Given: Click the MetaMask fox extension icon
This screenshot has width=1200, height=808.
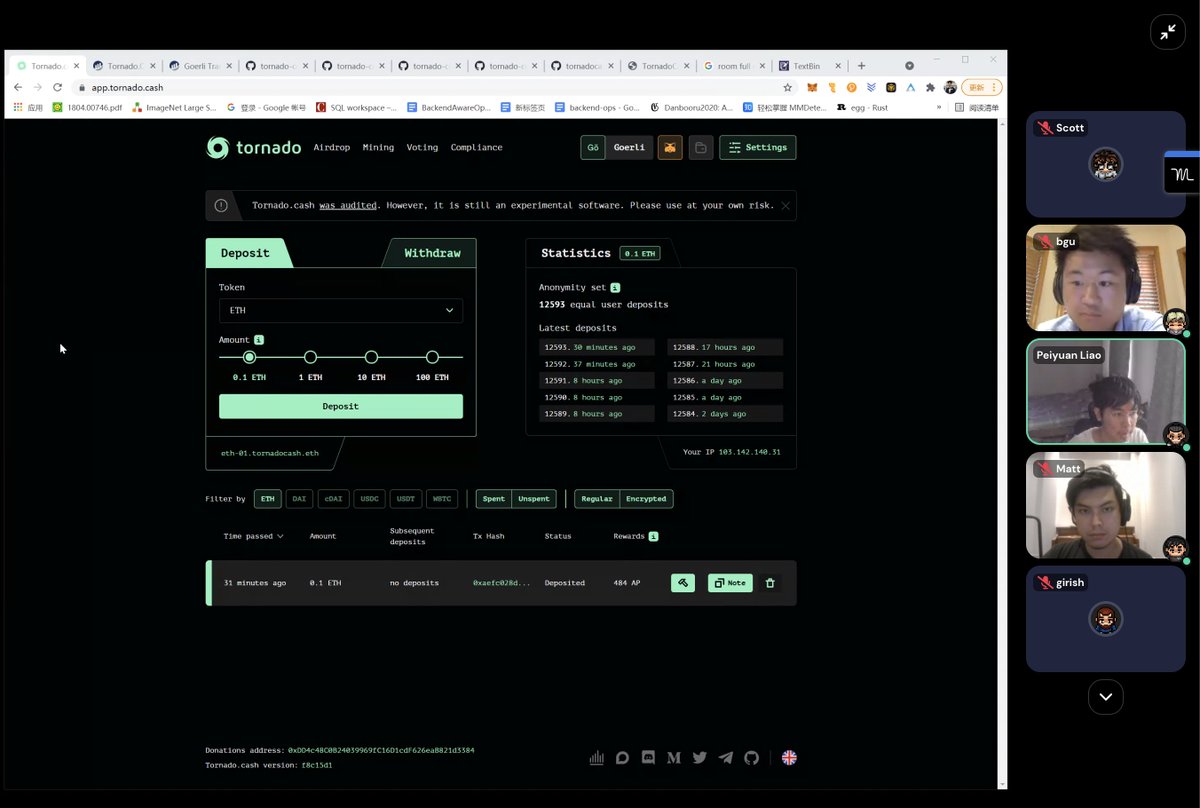Looking at the screenshot, I should [x=812, y=87].
